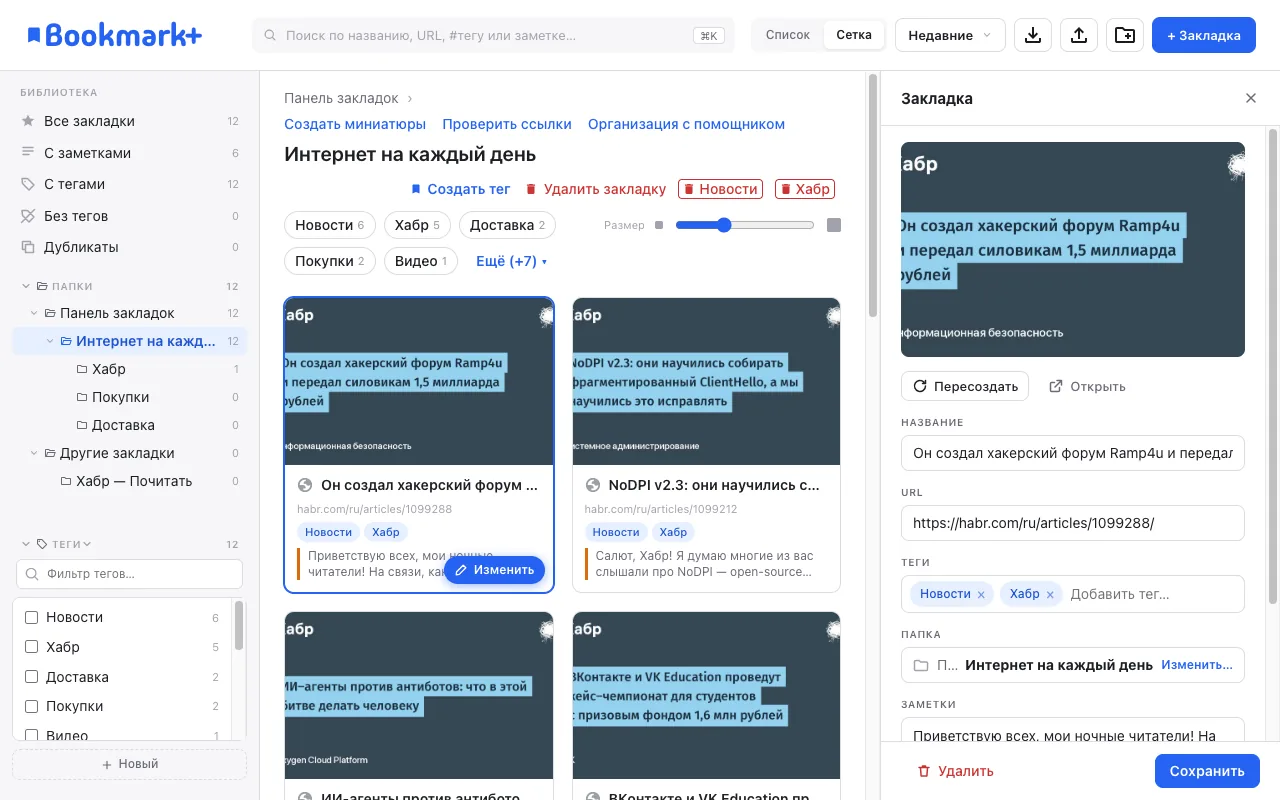
Task: Open the Дубликаты library section
Action: (x=130, y=247)
